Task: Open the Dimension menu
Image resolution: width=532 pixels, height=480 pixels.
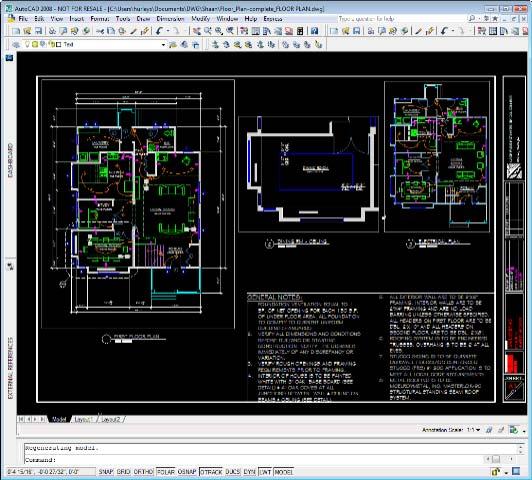Action: click(170, 19)
